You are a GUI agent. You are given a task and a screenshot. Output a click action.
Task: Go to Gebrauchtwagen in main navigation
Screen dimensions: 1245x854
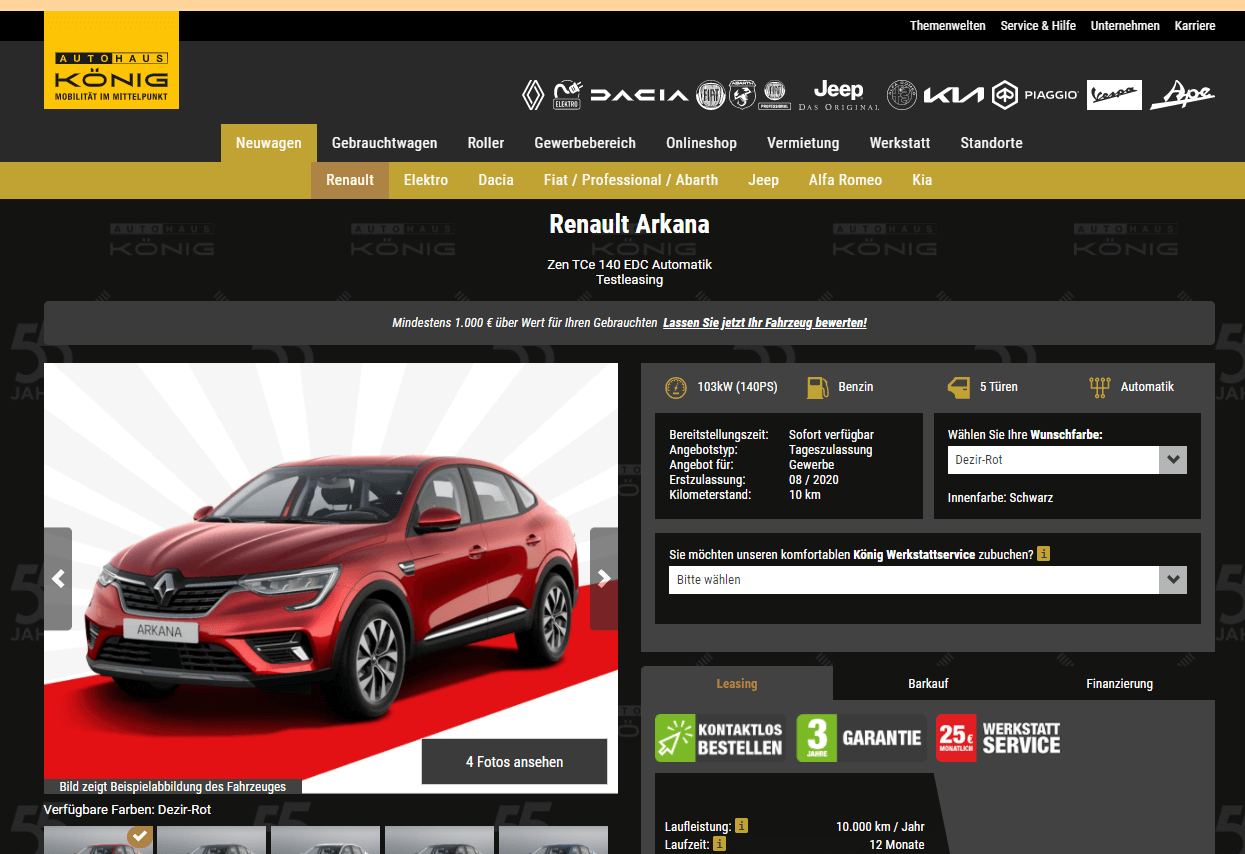(x=385, y=143)
